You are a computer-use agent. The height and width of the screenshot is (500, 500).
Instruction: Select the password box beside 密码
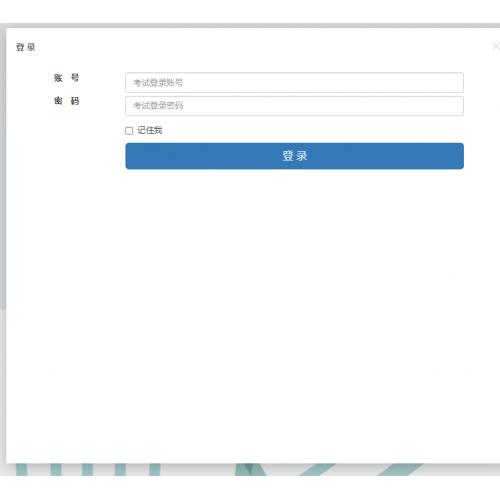[x=294, y=106]
